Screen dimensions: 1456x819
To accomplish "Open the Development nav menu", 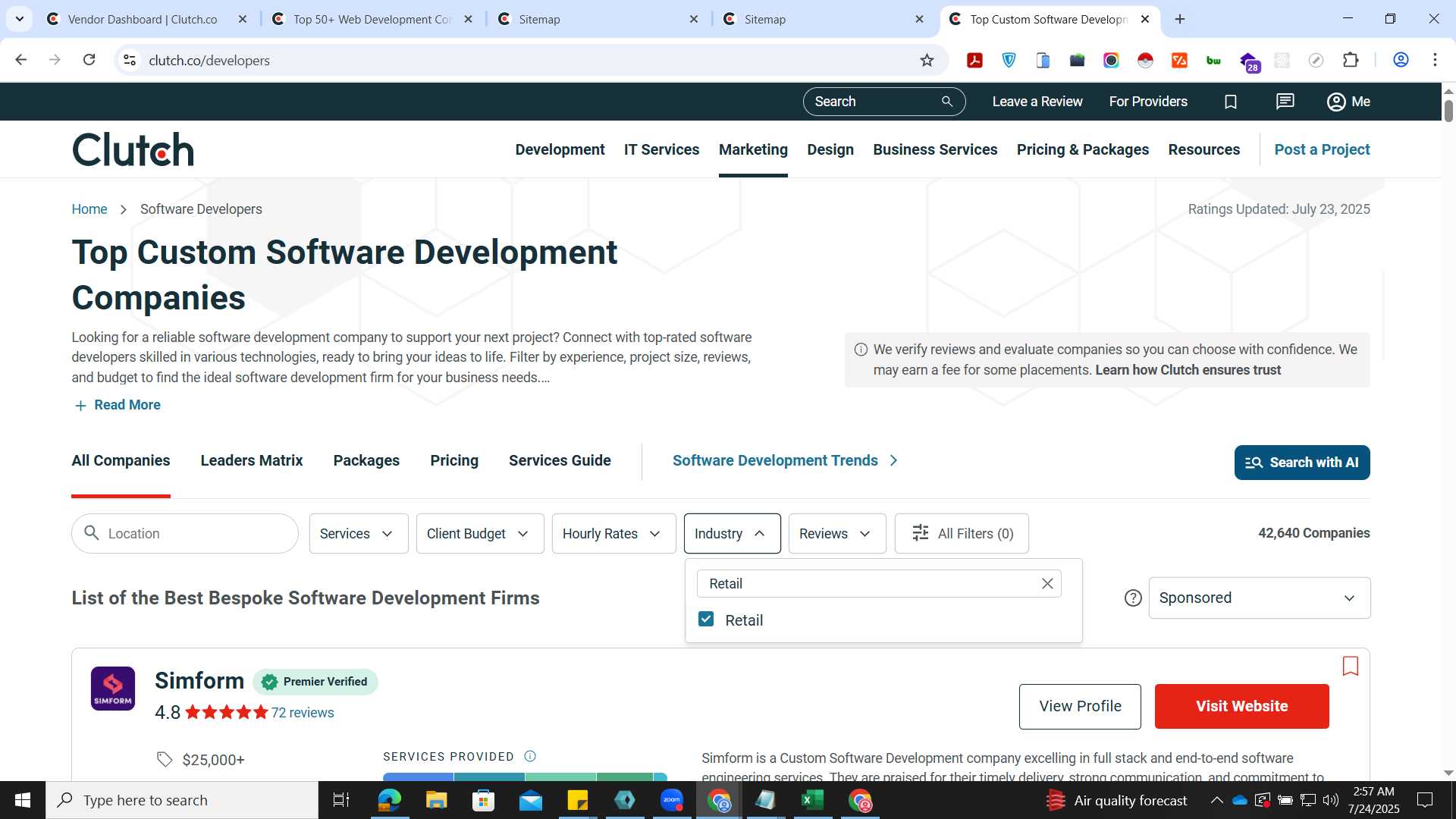I will [x=560, y=149].
